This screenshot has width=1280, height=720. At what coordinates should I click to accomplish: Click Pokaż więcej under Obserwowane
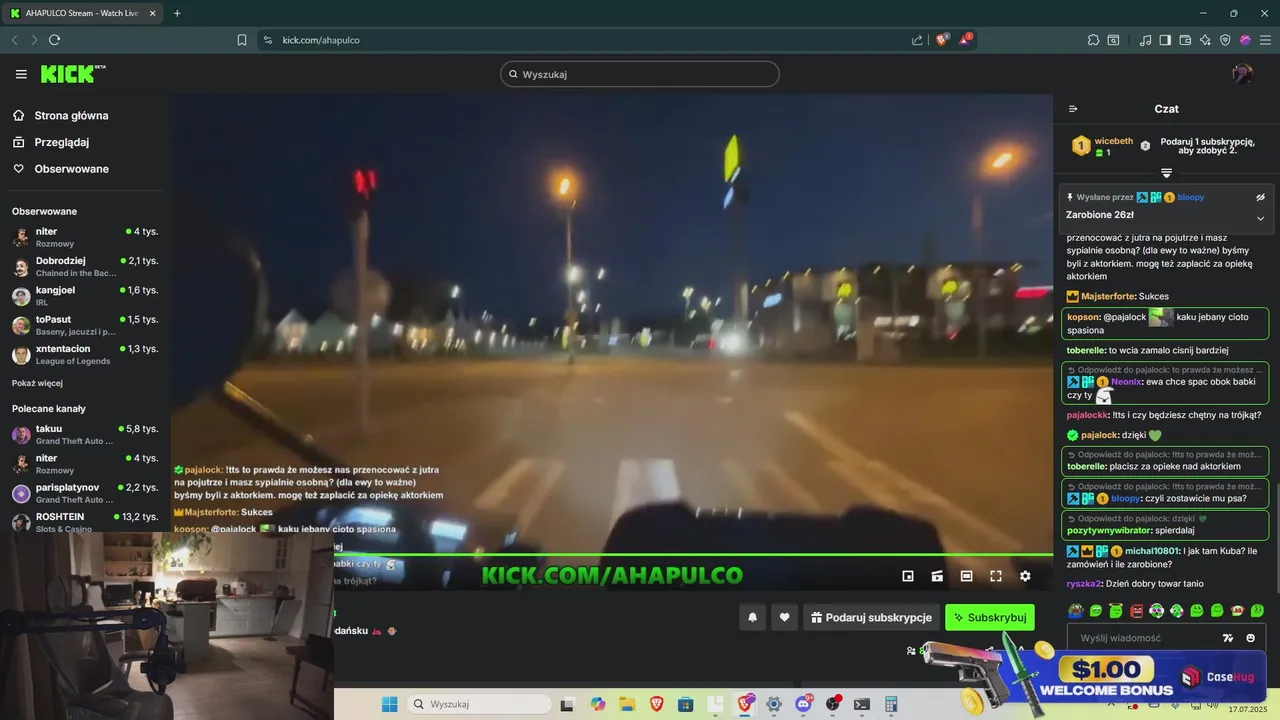(x=37, y=383)
